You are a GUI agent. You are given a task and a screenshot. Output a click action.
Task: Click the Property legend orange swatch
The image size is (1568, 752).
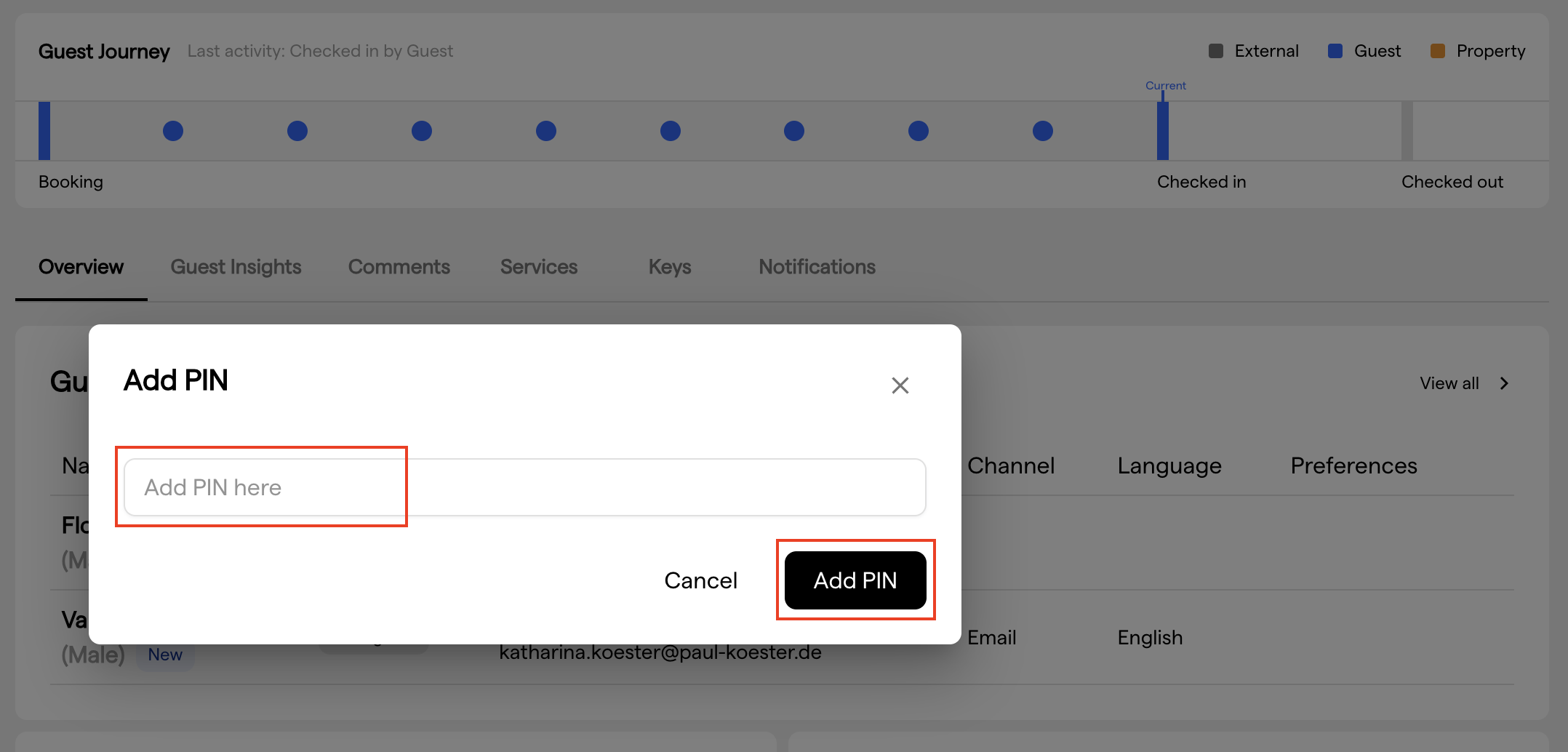pos(1437,51)
